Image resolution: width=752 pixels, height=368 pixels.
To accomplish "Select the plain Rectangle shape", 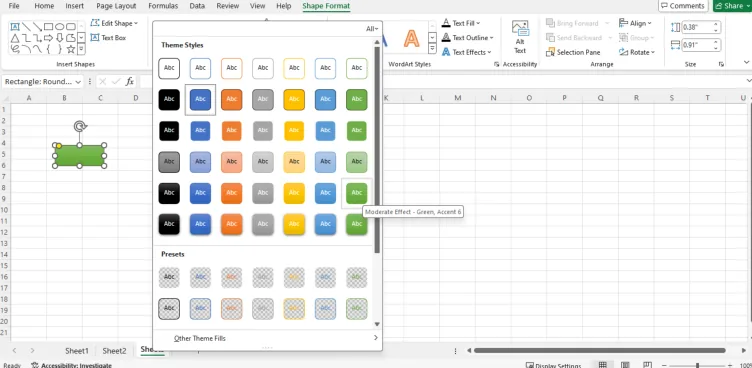I will (x=48, y=27).
